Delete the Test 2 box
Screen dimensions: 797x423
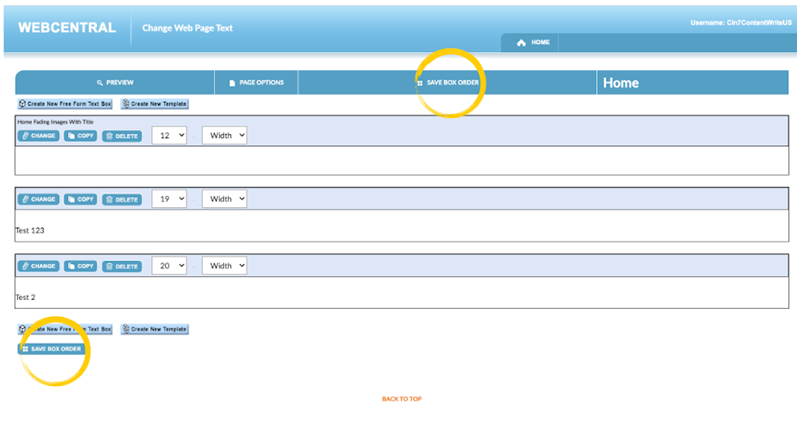pyautogui.click(x=122, y=266)
